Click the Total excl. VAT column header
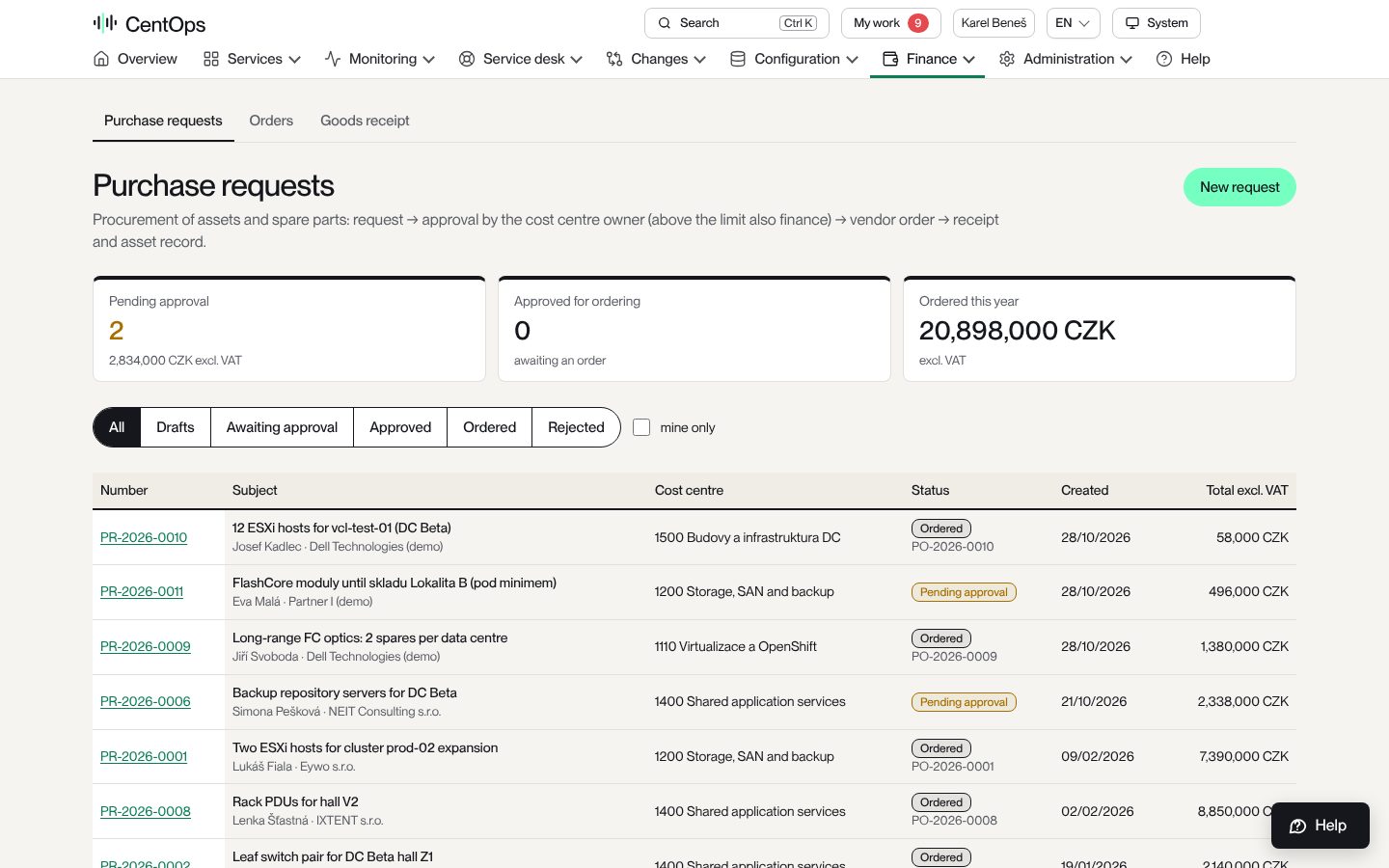 click(1246, 490)
